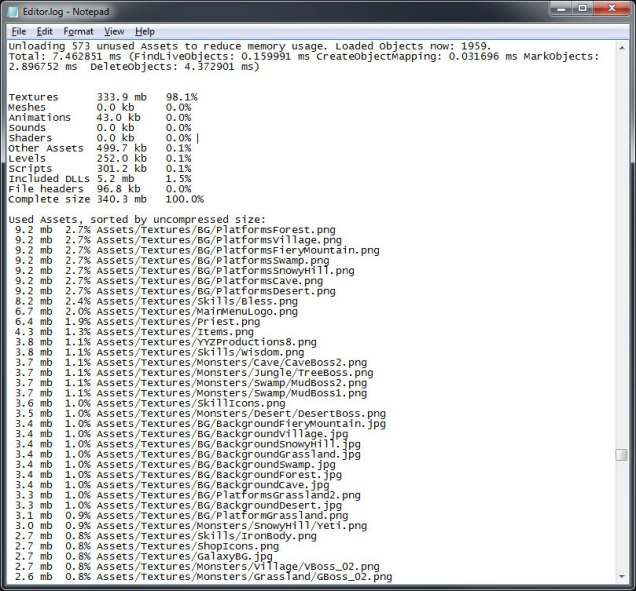Image resolution: width=636 pixels, height=591 pixels.
Task: Click the vertical scrollbar down arrow
Action: pyautogui.click(x=621, y=577)
